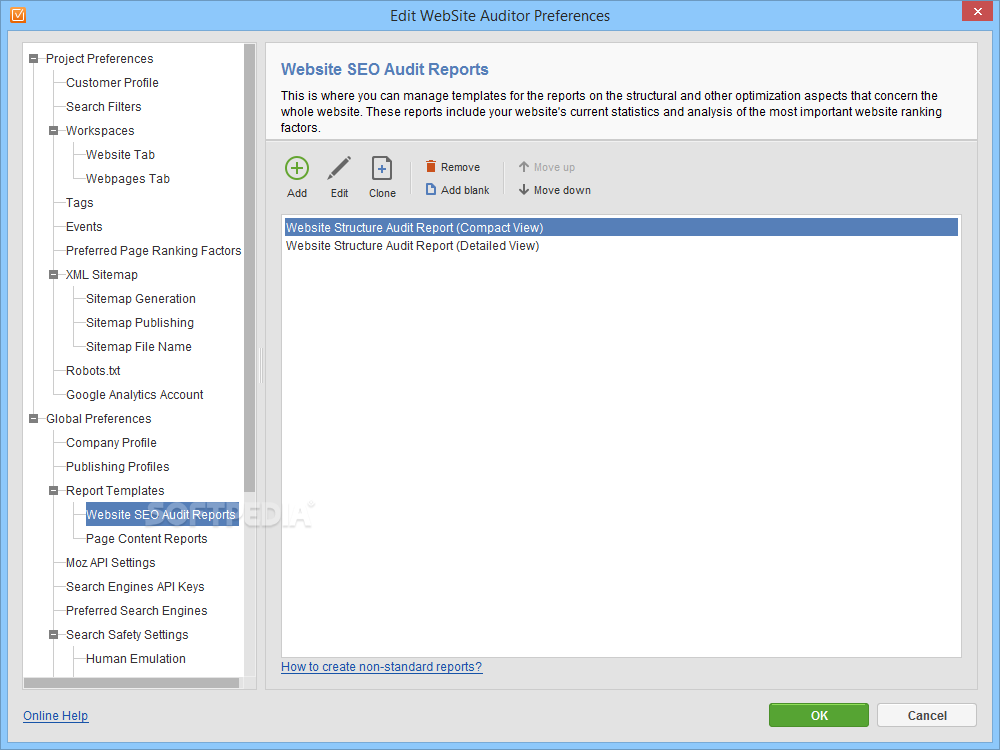The height and width of the screenshot is (750, 1000).
Task: Open Company Profile preferences
Action: 111,443
